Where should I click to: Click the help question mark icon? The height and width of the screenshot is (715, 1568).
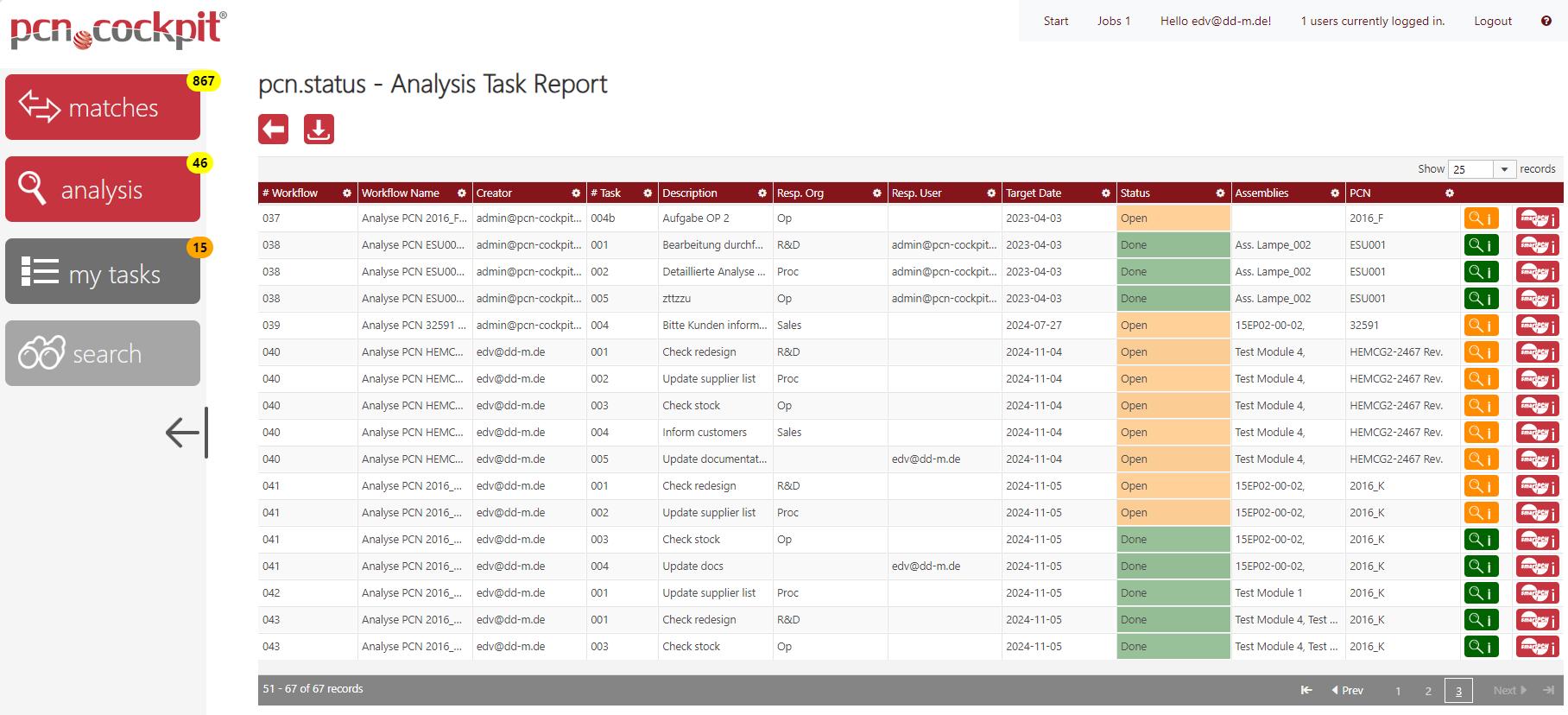tap(1546, 21)
